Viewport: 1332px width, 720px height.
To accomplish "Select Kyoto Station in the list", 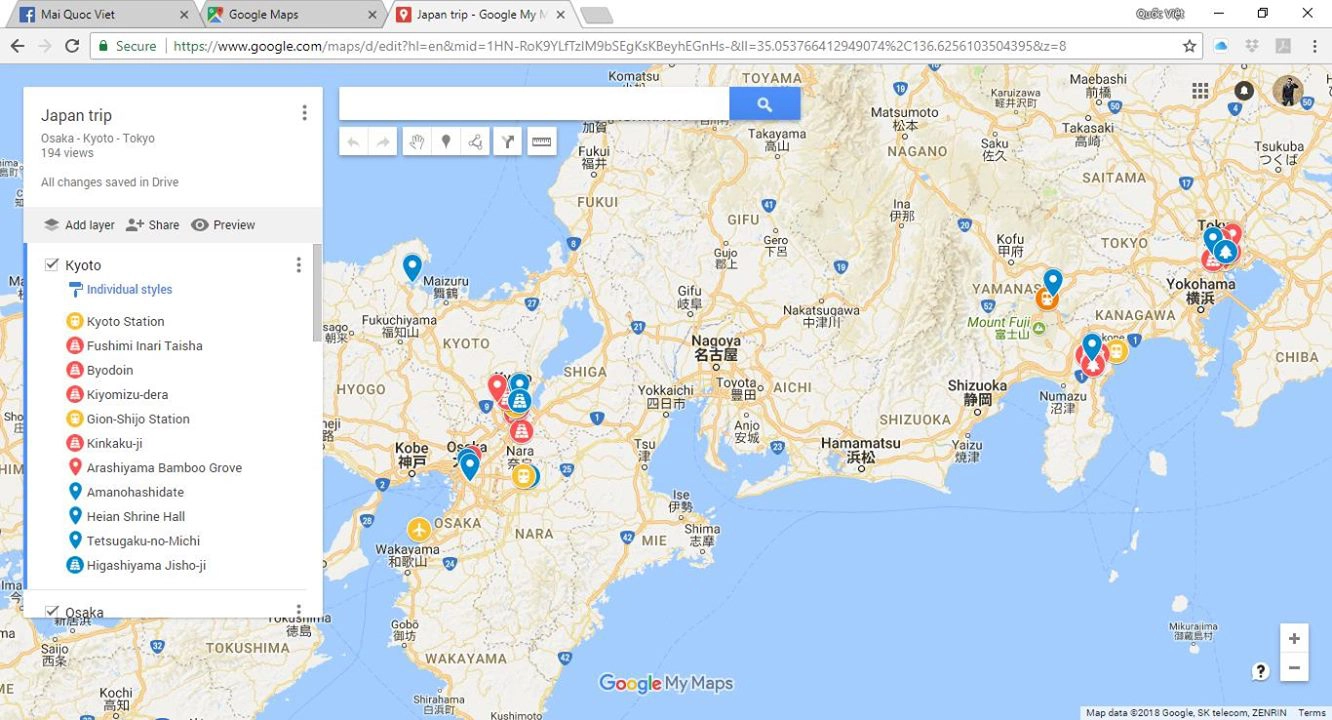I will point(125,321).
